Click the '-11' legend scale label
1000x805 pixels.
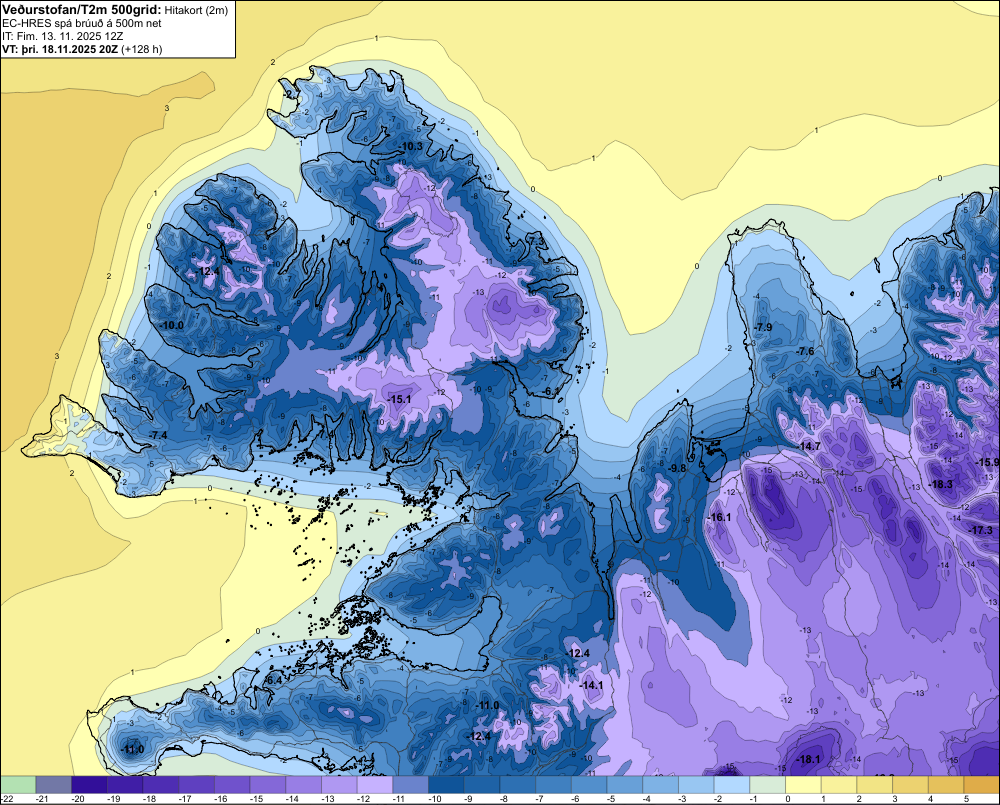[398, 799]
